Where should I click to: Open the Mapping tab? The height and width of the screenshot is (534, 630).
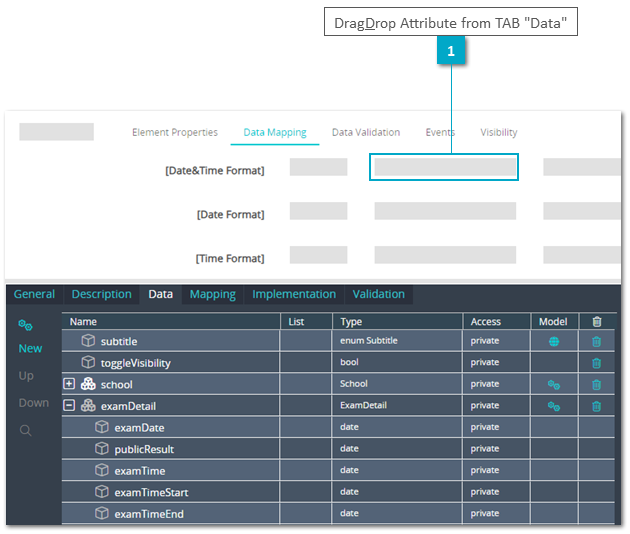tap(213, 294)
